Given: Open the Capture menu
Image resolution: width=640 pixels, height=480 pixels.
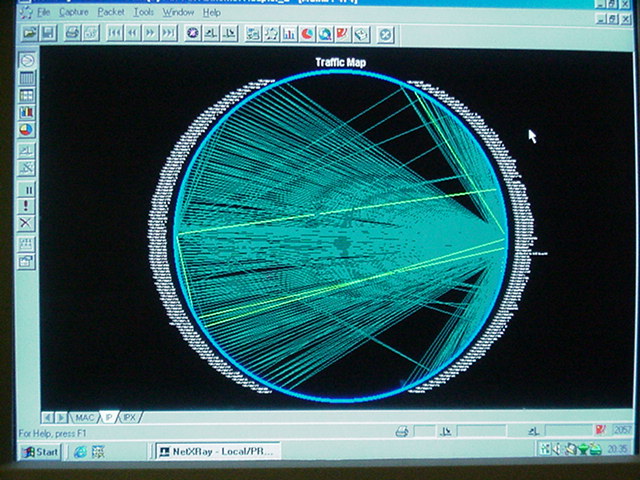Looking at the screenshot, I should [74, 12].
